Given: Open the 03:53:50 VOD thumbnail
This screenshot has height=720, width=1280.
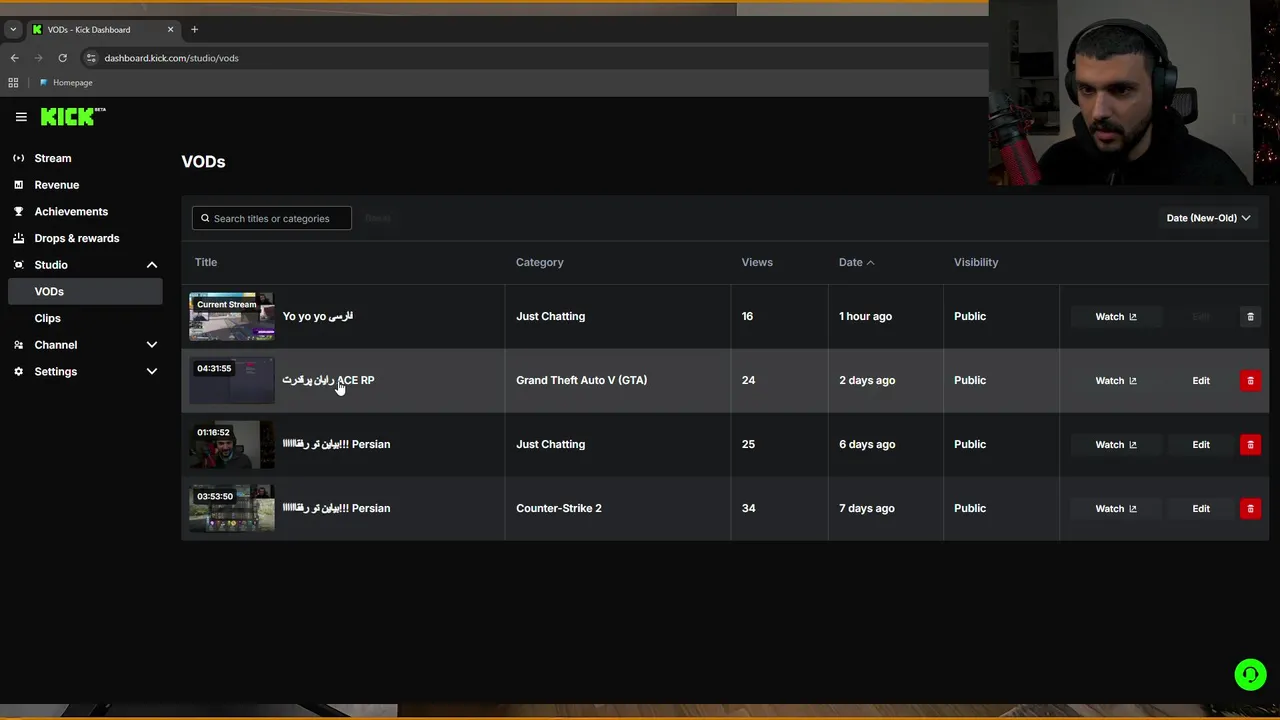Looking at the screenshot, I should click(232, 508).
